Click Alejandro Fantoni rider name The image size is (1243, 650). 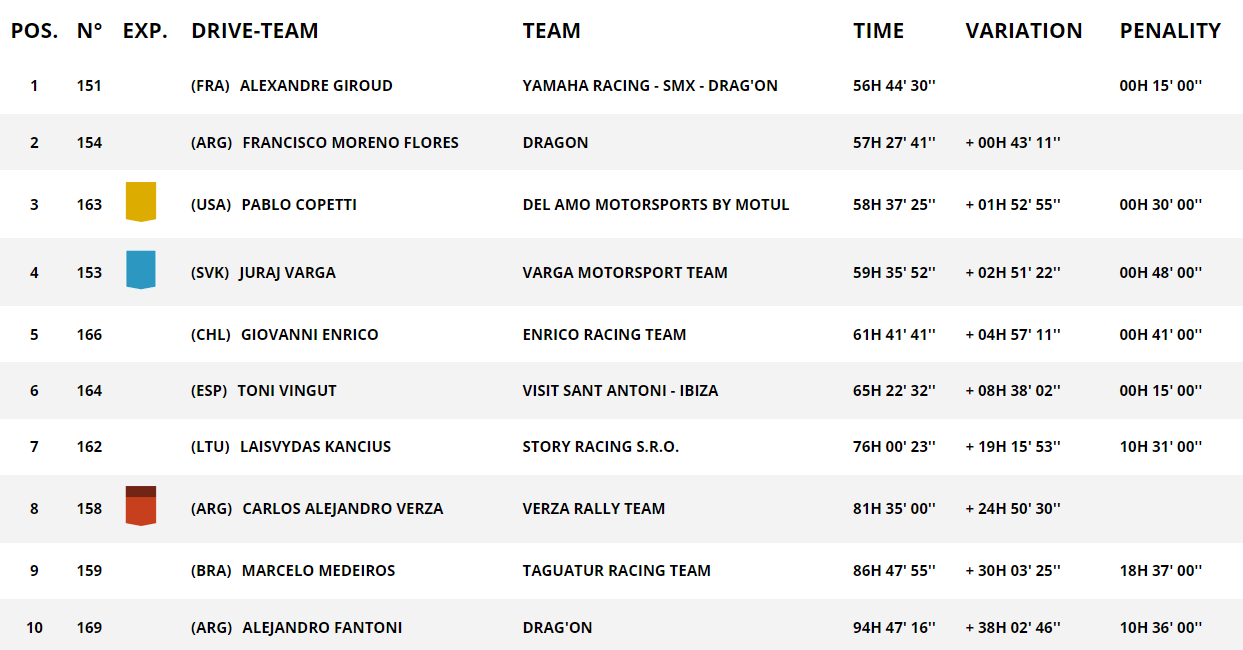322,628
